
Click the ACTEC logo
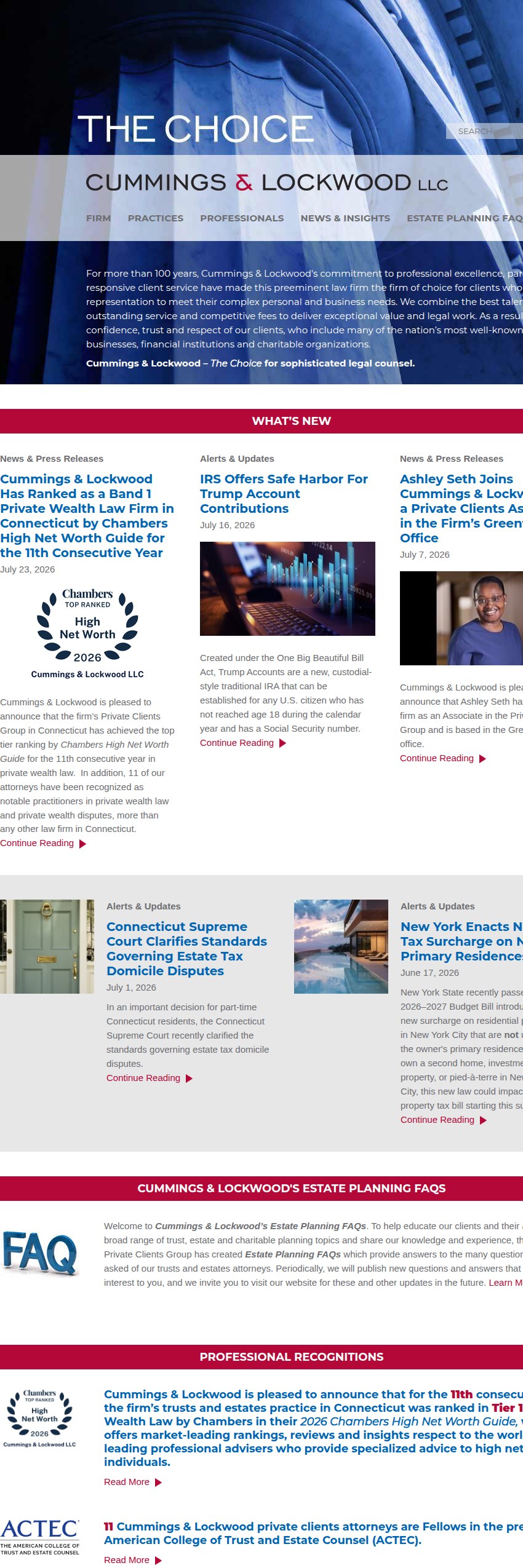40,1536
